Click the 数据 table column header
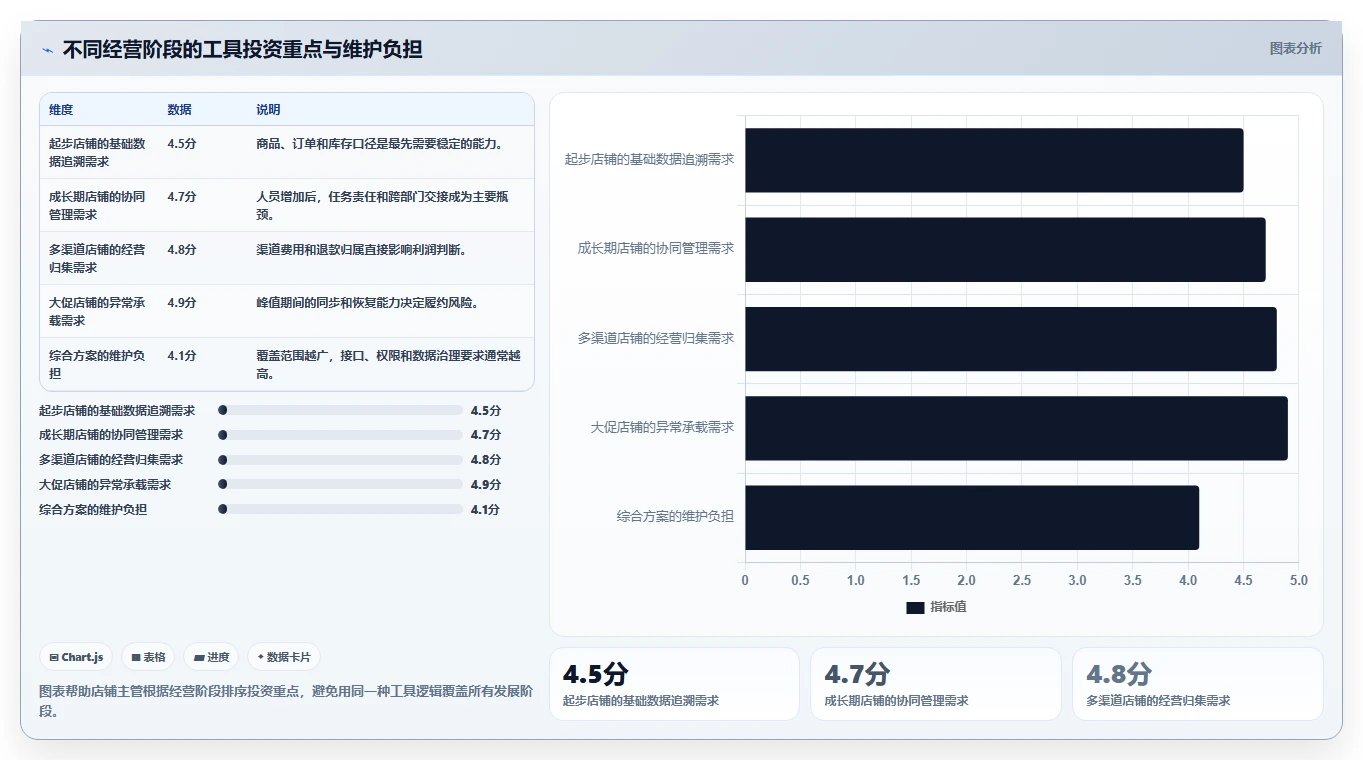The height and width of the screenshot is (760, 1363). 179,110
